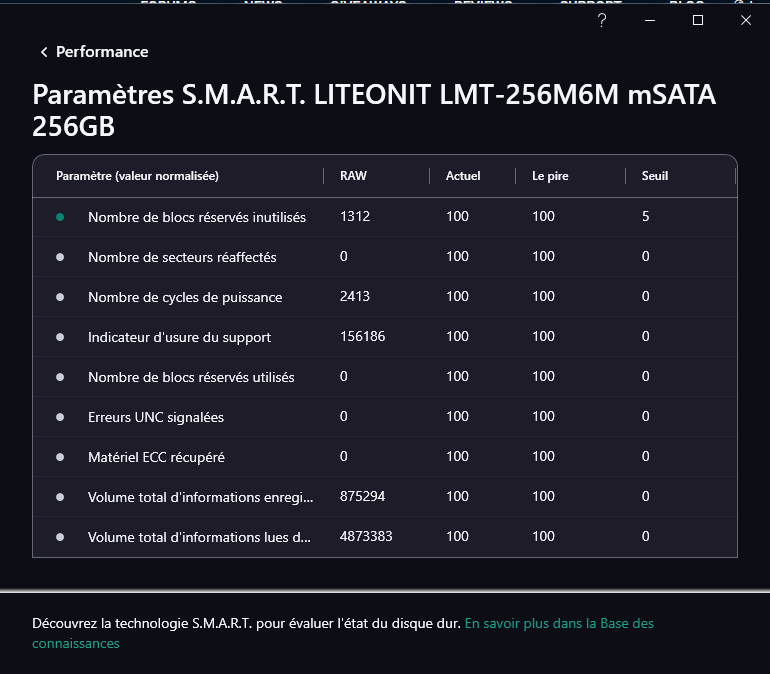Click the RAW value 156186
The height and width of the screenshot is (674, 770).
pos(362,337)
